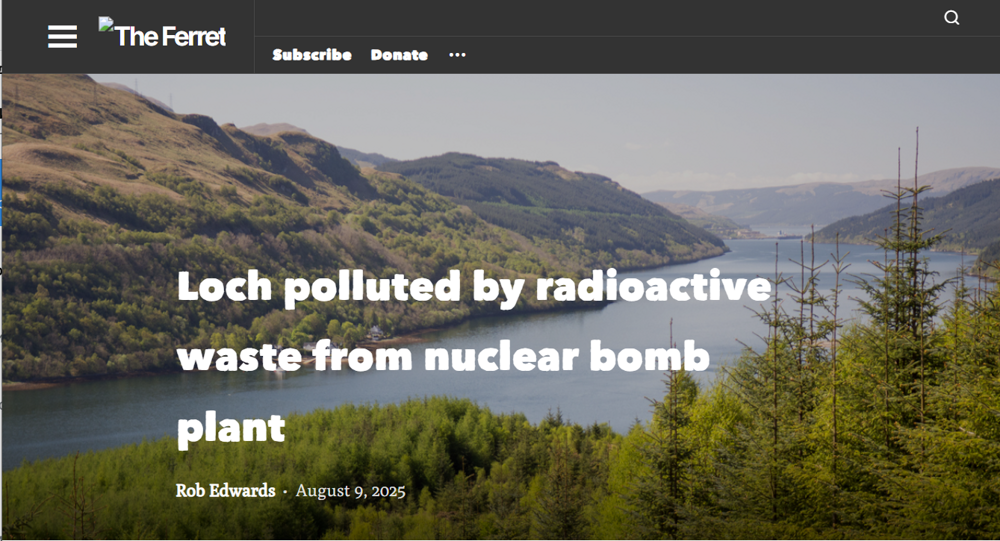Click the search magnifier icon
The width and height of the screenshot is (1000, 541).
click(951, 18)
